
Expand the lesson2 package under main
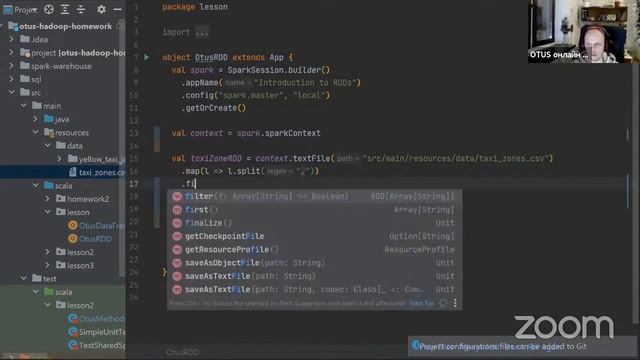tap(48, 252)
